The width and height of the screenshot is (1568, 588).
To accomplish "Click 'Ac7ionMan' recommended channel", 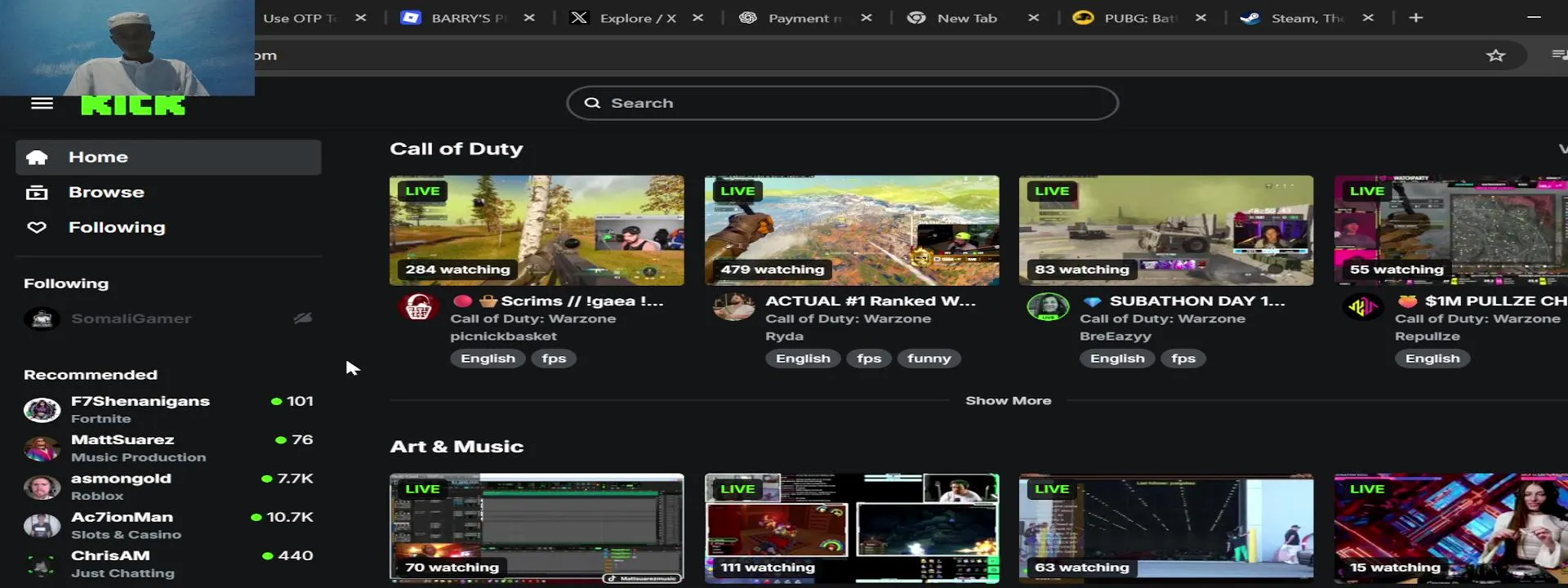I will [168, 525].
